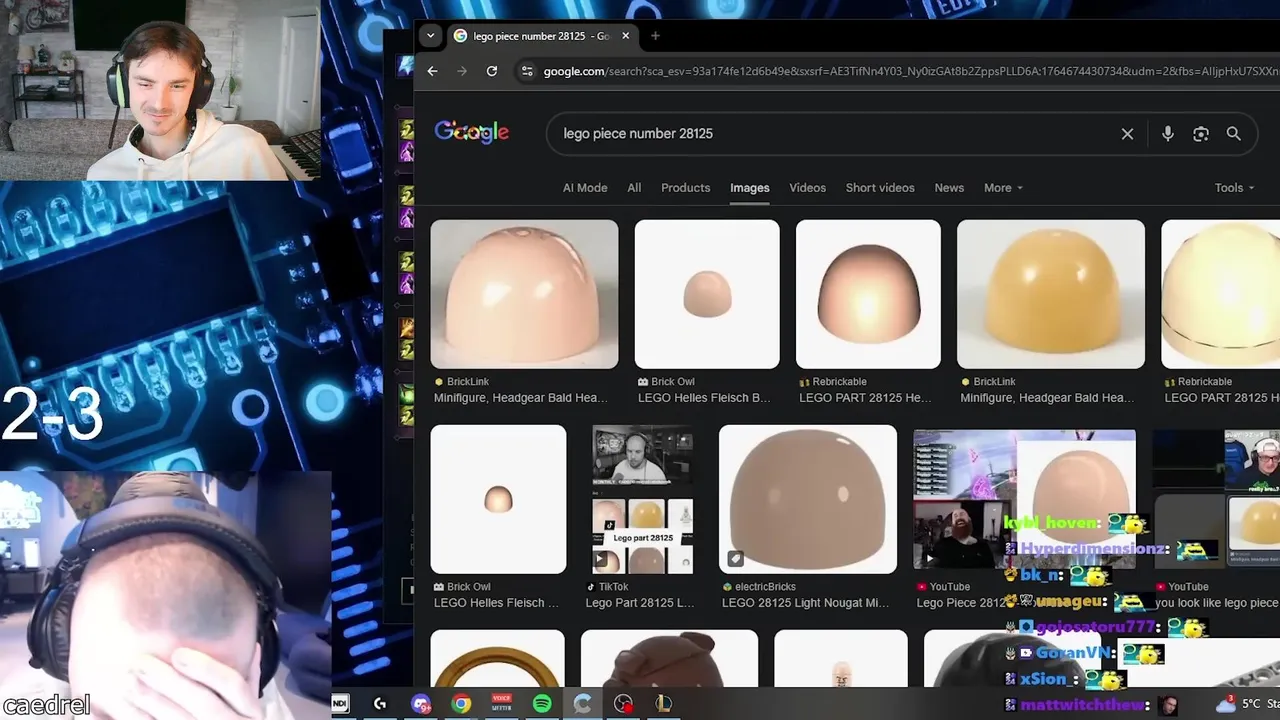The image size is (1280, 720).
Task: Open "LEGO 28125 Light Nougat Mi..." link
Action: (805, 603)
